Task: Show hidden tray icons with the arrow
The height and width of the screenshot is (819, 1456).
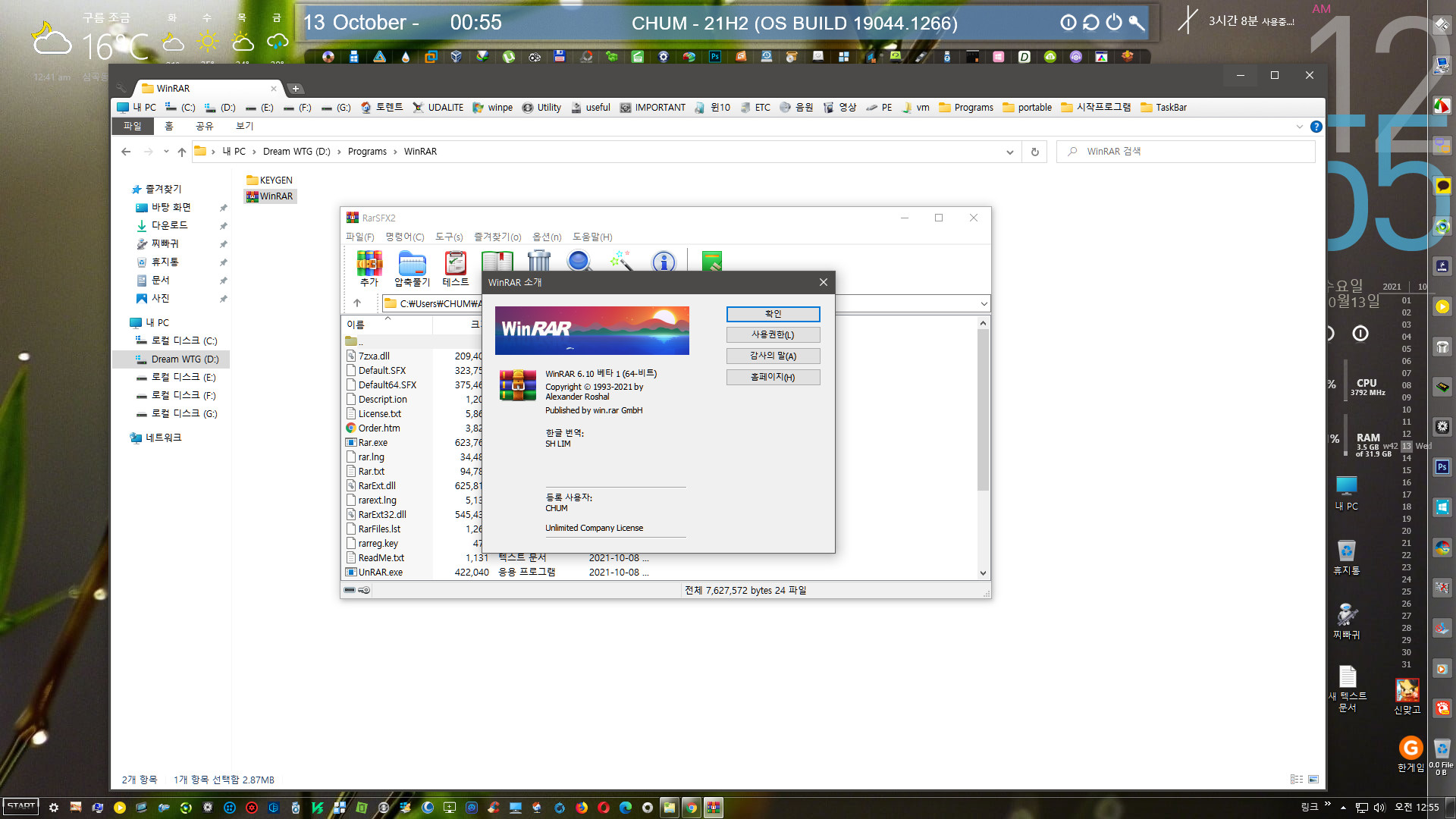Action: click(x=1343, y=808)
